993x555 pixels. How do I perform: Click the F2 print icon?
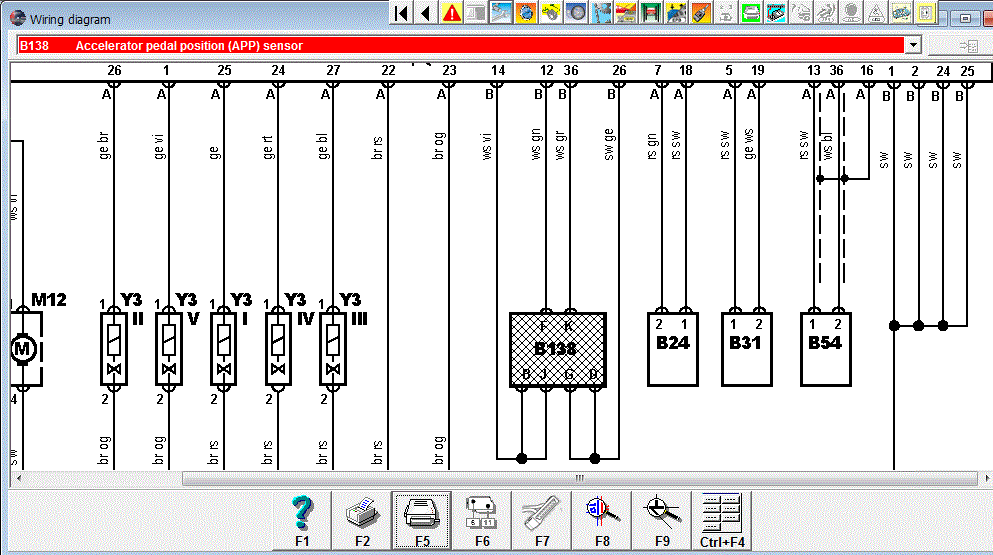(361, 520)
